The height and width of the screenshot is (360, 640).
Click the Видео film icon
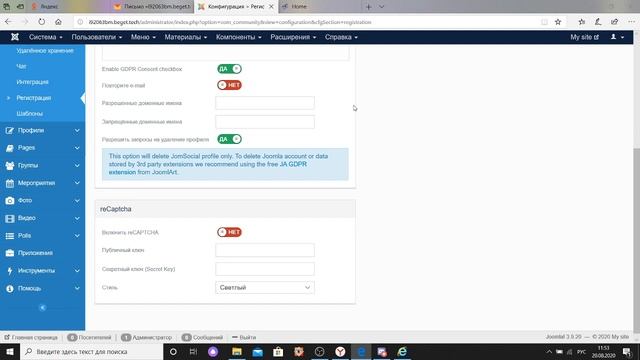[x=10, y=218]
